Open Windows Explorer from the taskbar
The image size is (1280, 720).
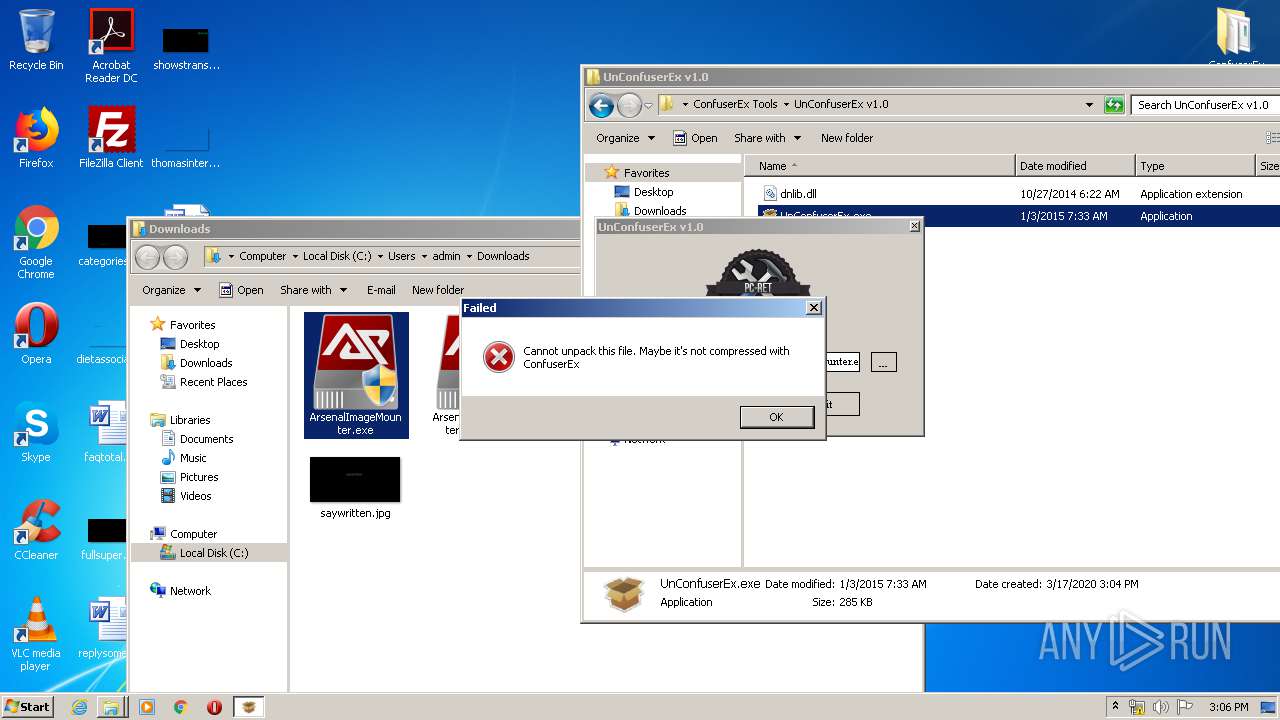111,707
